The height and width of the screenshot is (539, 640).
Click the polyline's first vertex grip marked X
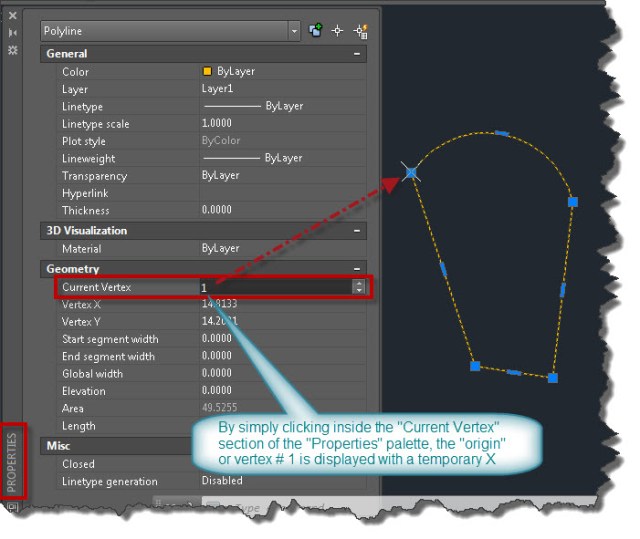coord(411,173)
